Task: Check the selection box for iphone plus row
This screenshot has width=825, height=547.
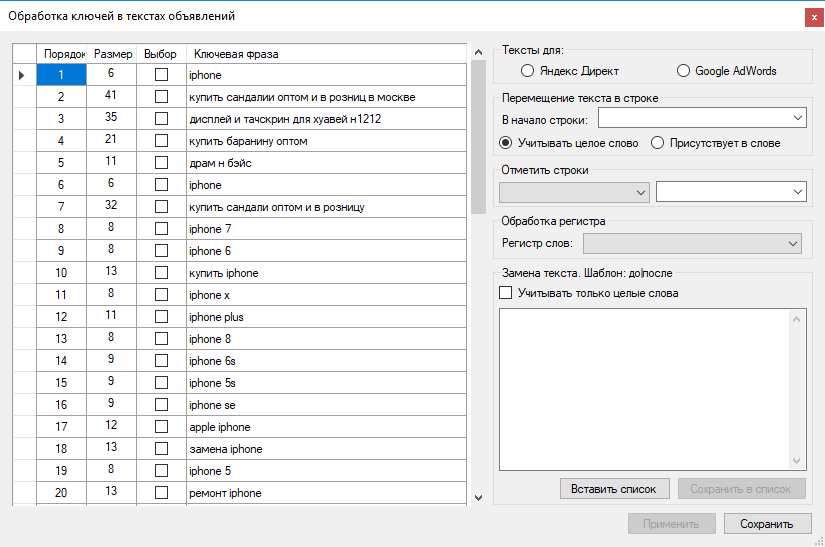Action: coord(161,317)
